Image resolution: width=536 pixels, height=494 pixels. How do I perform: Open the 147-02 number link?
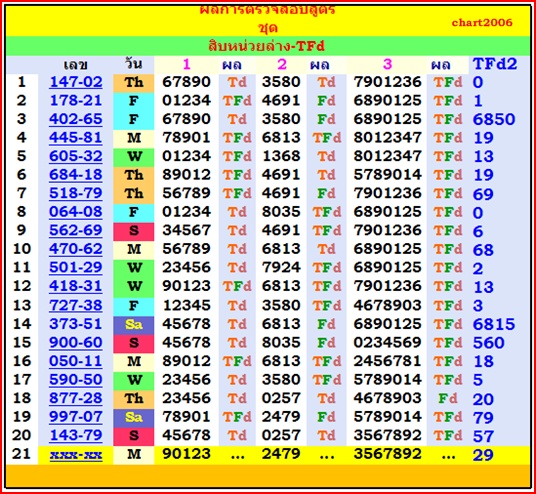tap(76, 82)
